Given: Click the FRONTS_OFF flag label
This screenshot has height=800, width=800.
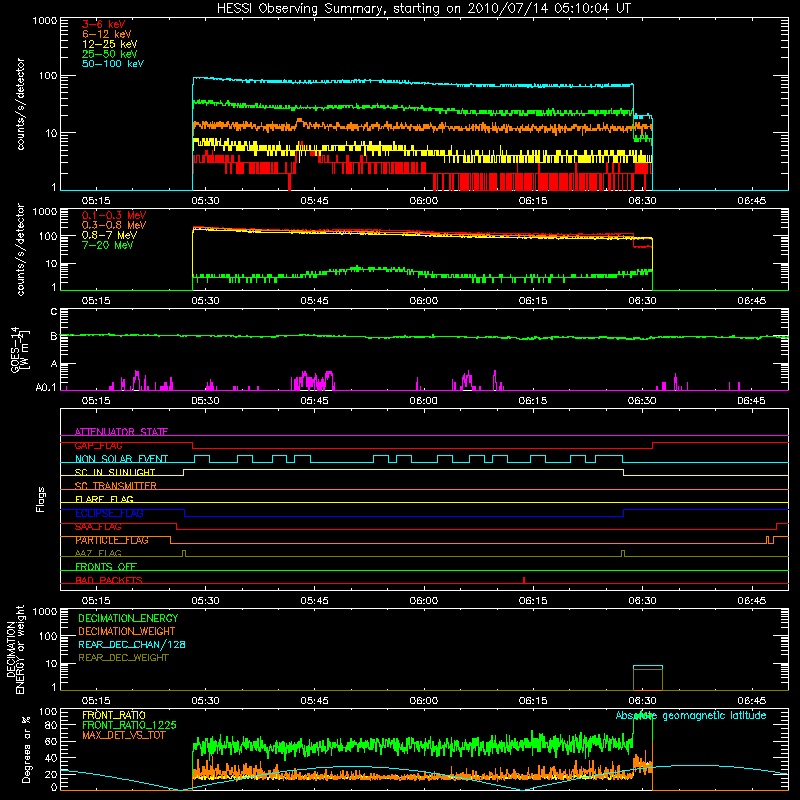Looking at the screenshot, I should 106,567.
